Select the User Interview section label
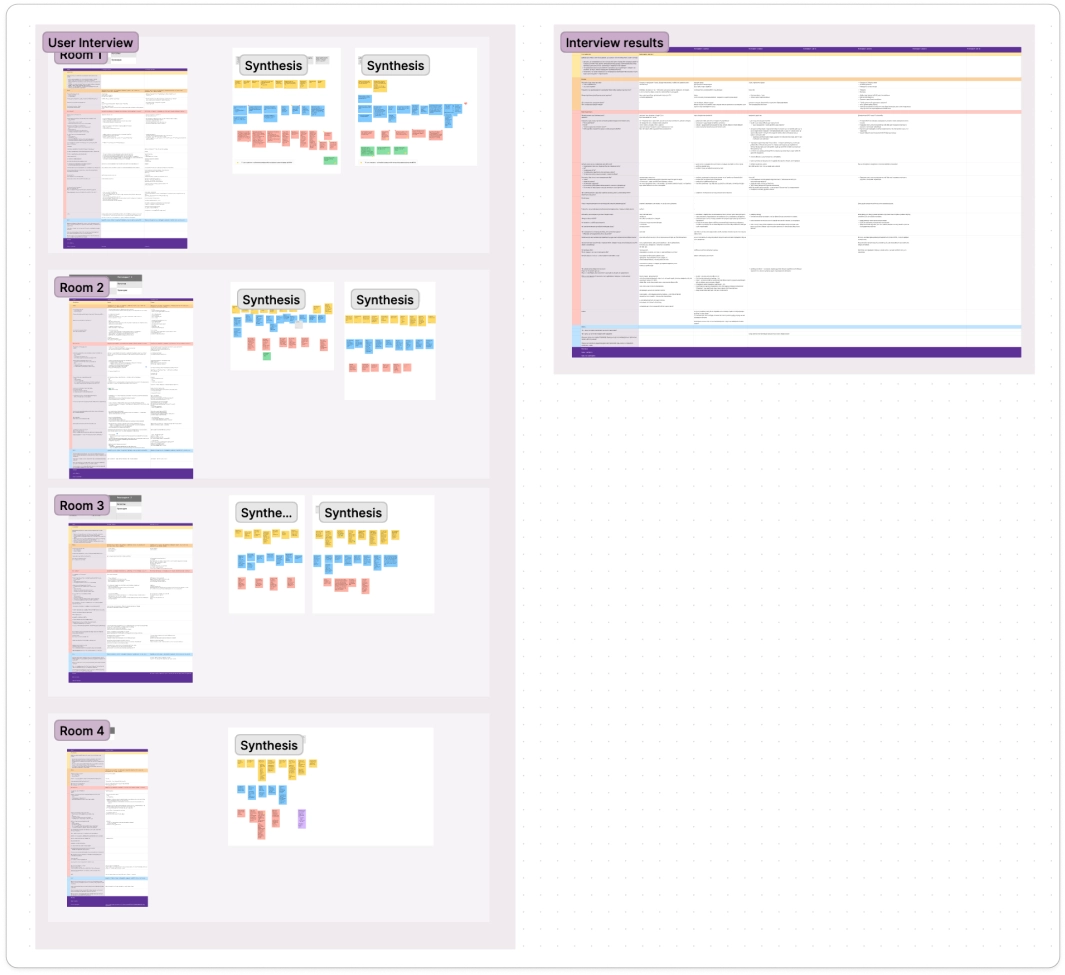 91,42
